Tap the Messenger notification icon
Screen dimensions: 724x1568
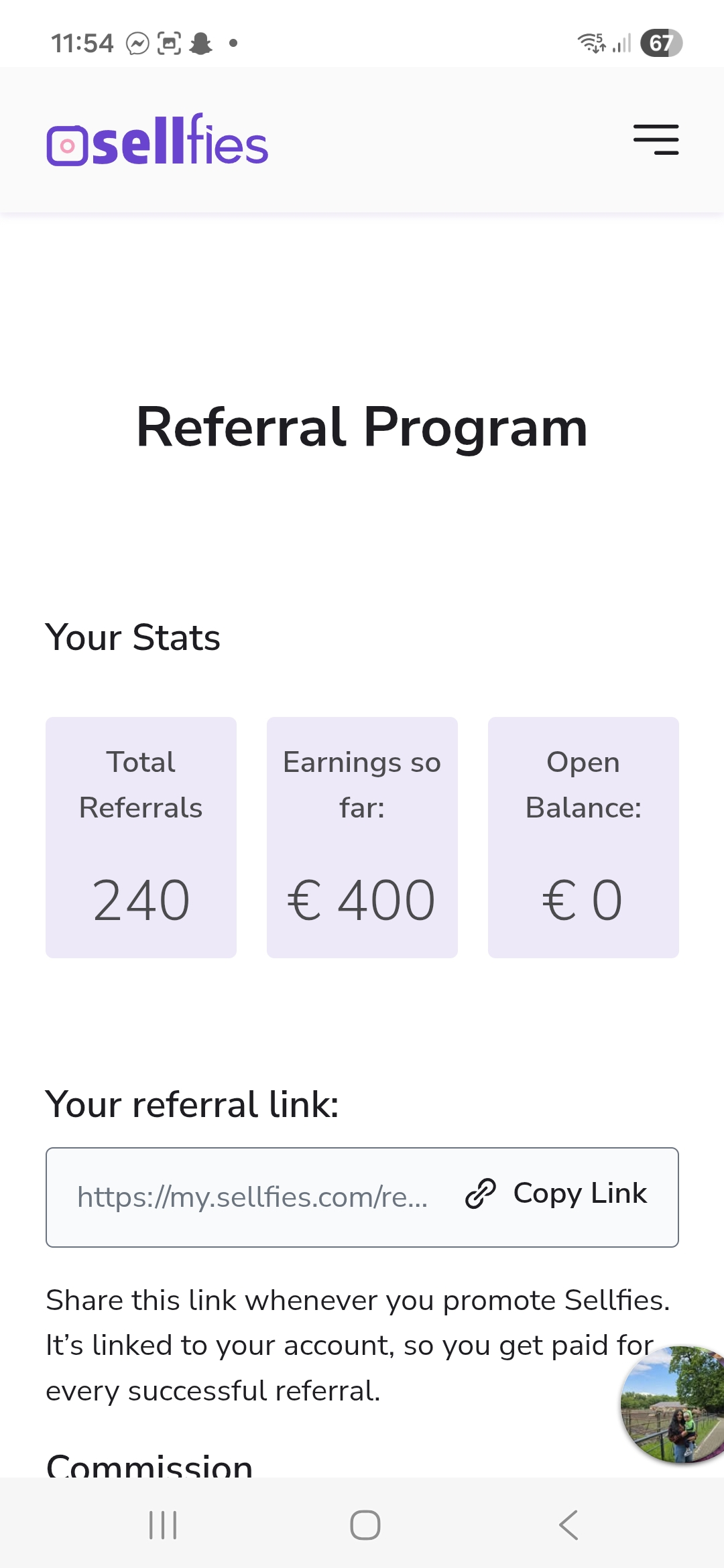(x=137, y=44)
